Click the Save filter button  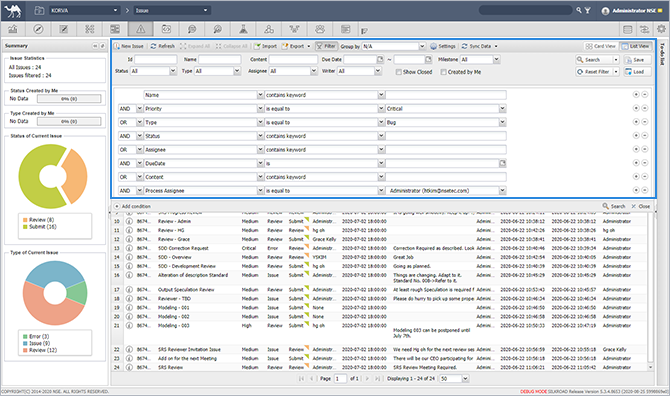(x=637, y=60)
